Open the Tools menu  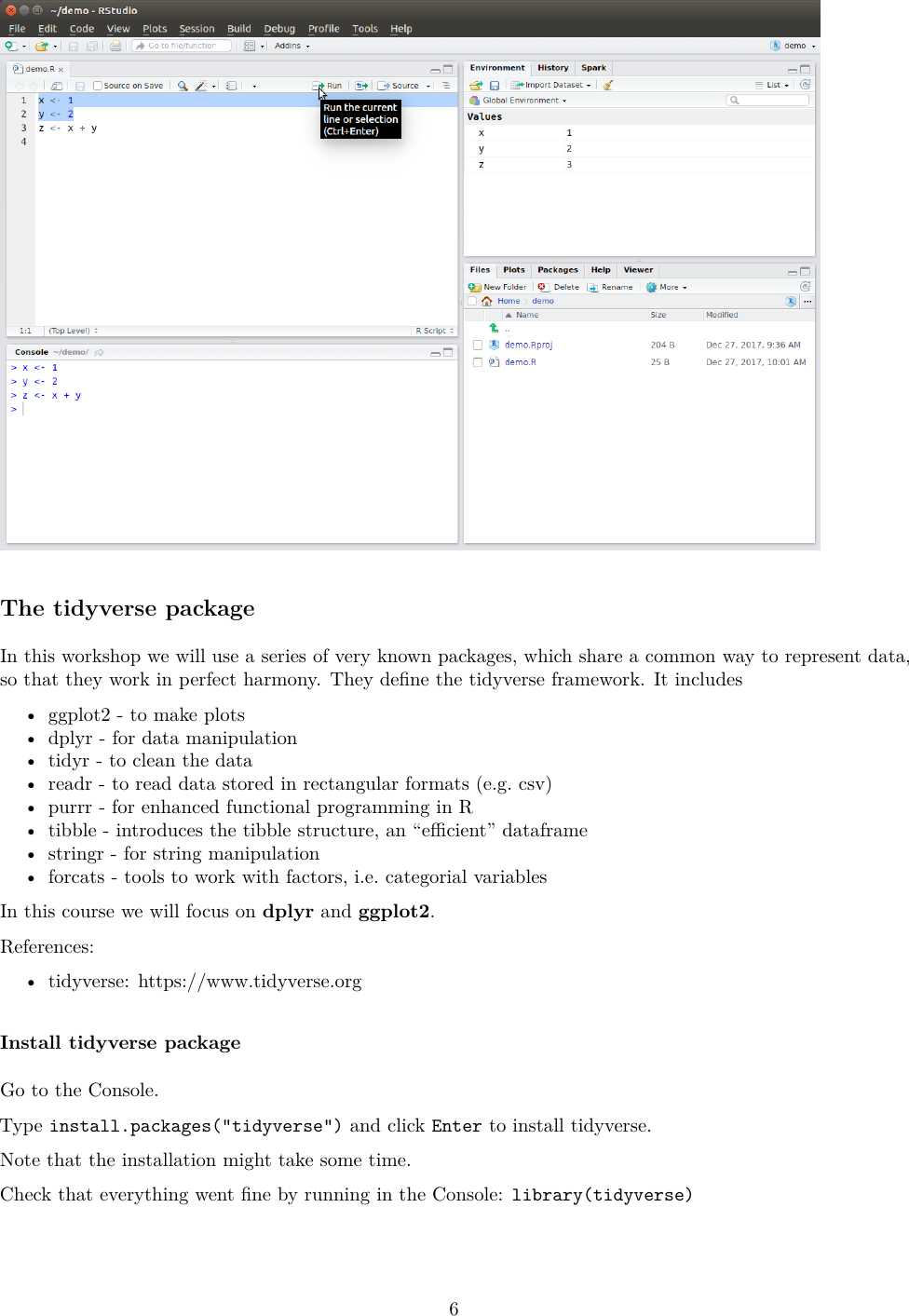365,29
